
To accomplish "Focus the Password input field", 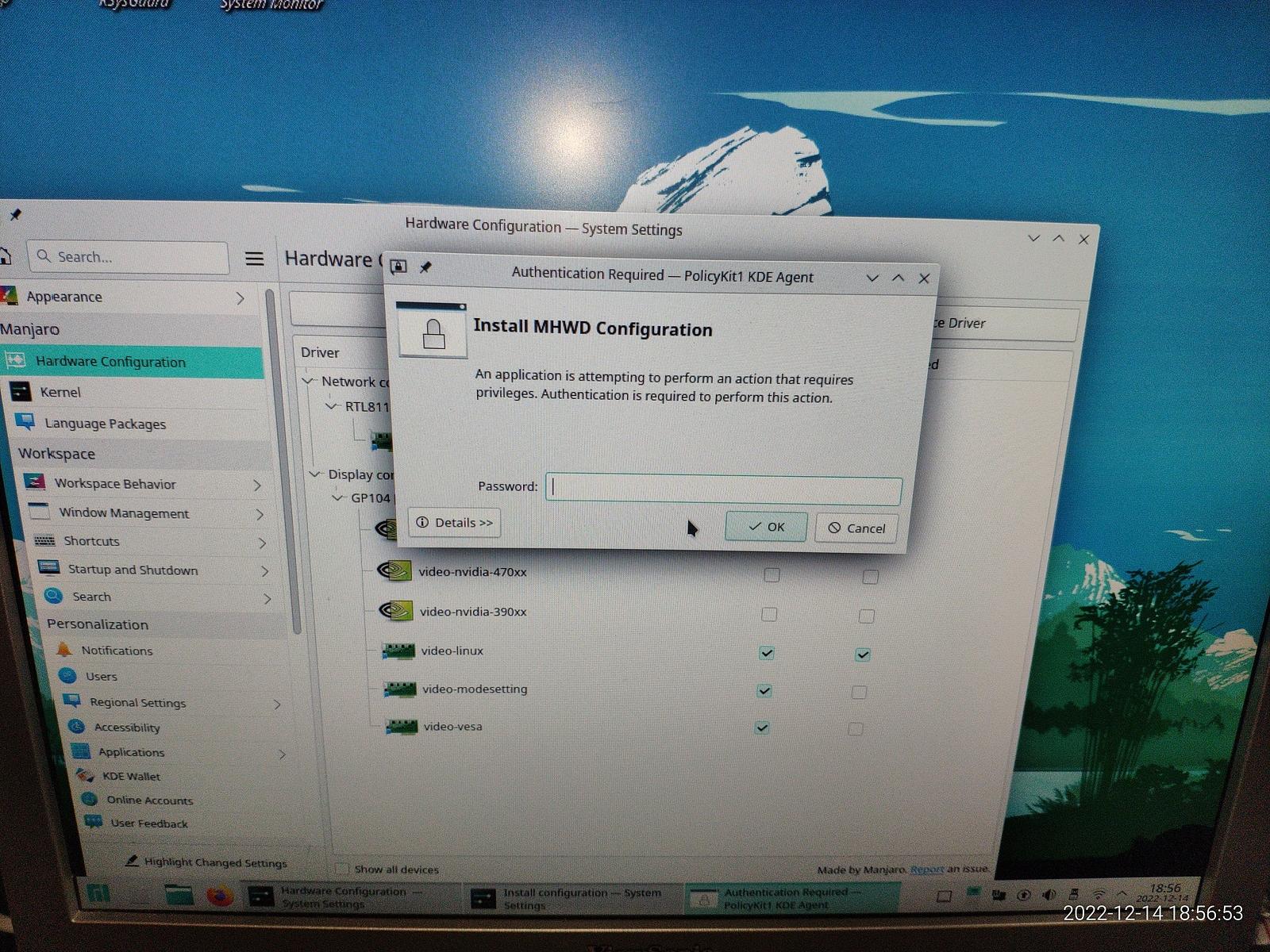I will (x=724, y=489).
